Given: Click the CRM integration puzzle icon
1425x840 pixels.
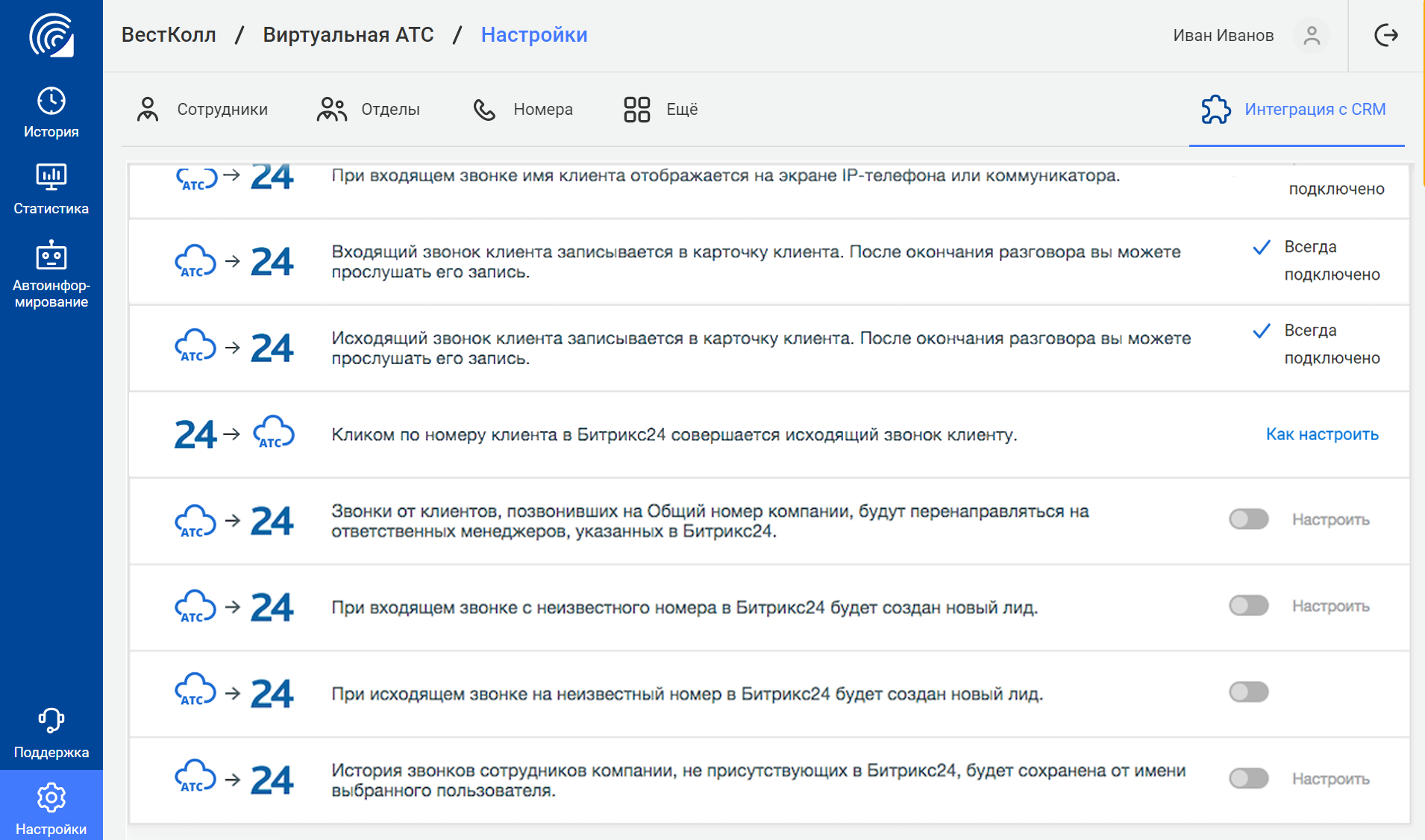Looking at the screenshot, I should click(1216, 110).
